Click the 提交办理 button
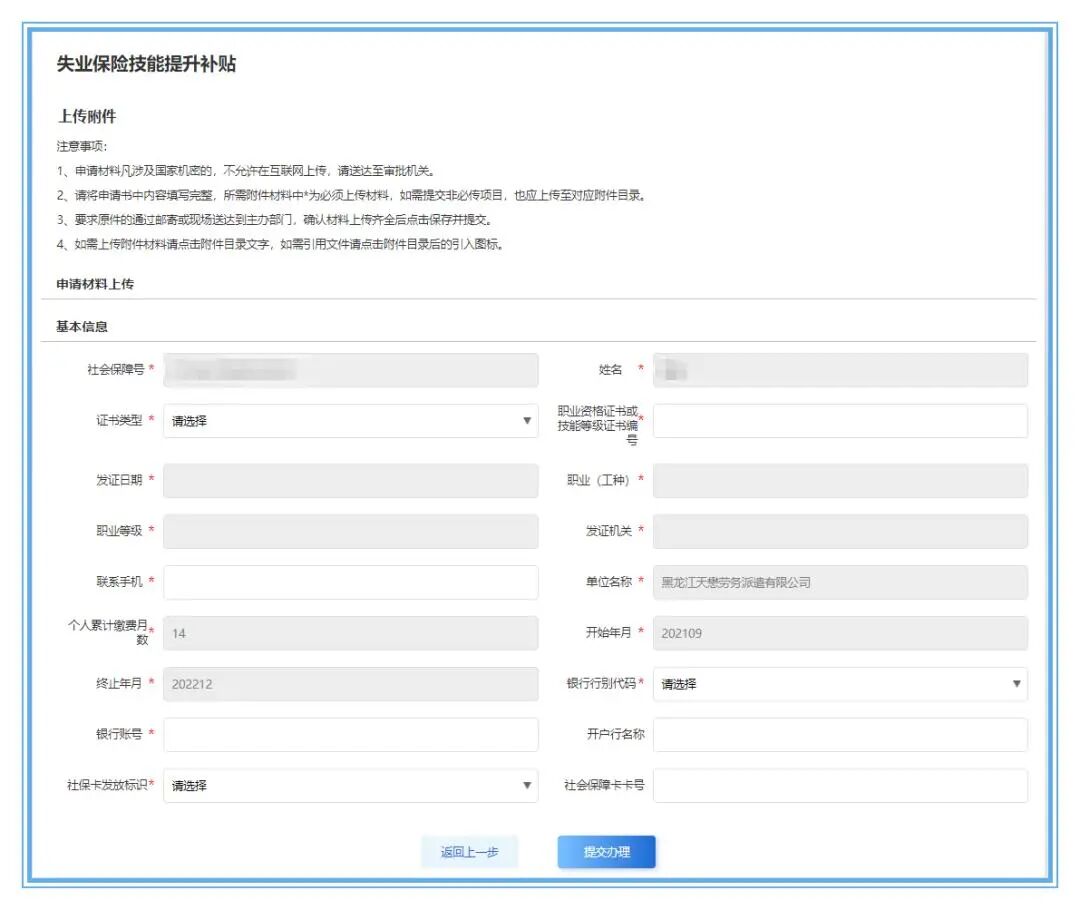This screenshot has height=910, width=1080. [x=606, y=852]
